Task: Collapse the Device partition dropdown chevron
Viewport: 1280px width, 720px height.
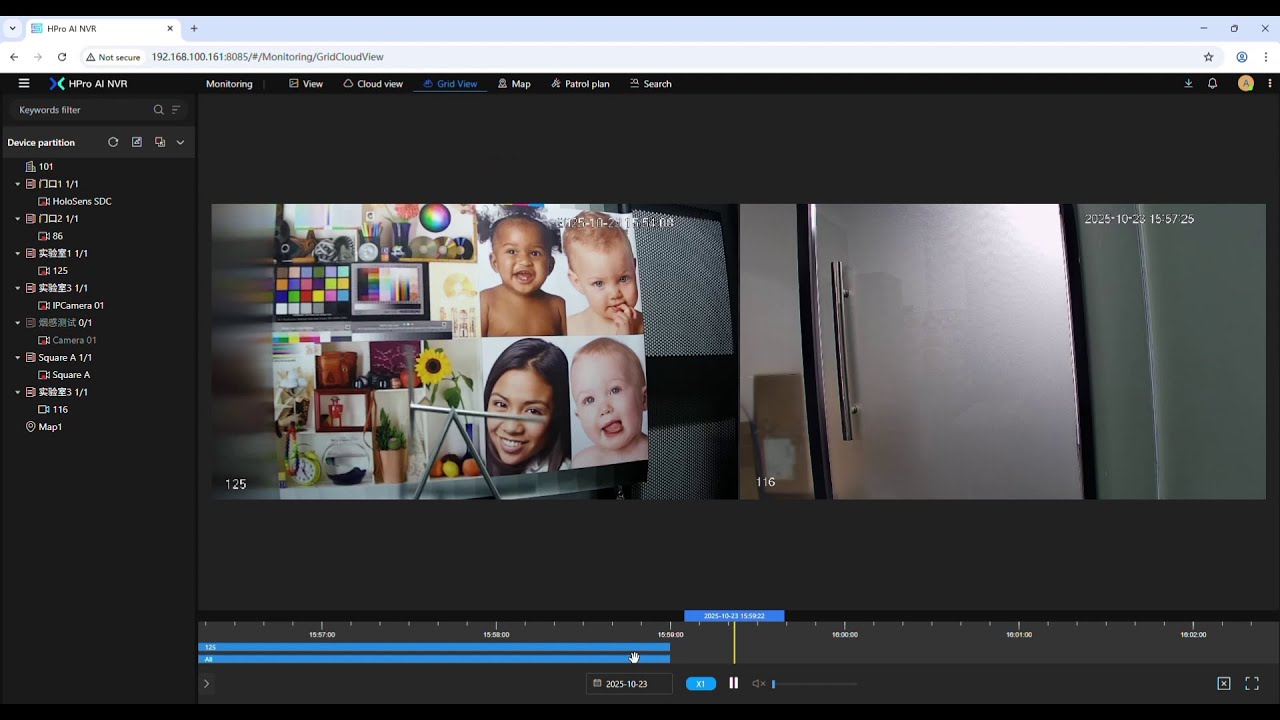Action: coord(180,142)
